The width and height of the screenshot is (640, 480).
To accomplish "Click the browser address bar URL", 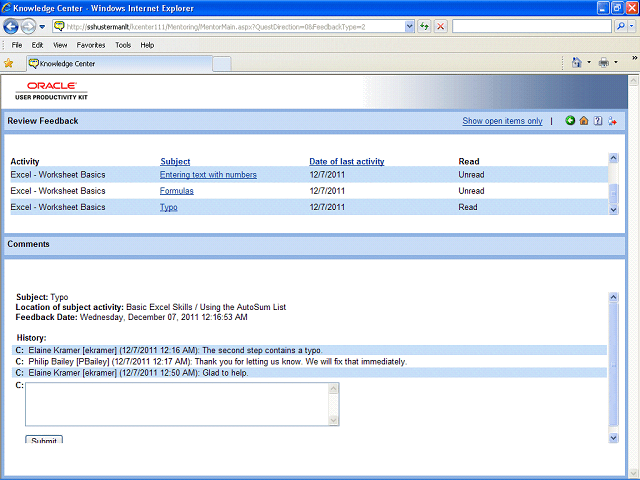I will point(235,27).
